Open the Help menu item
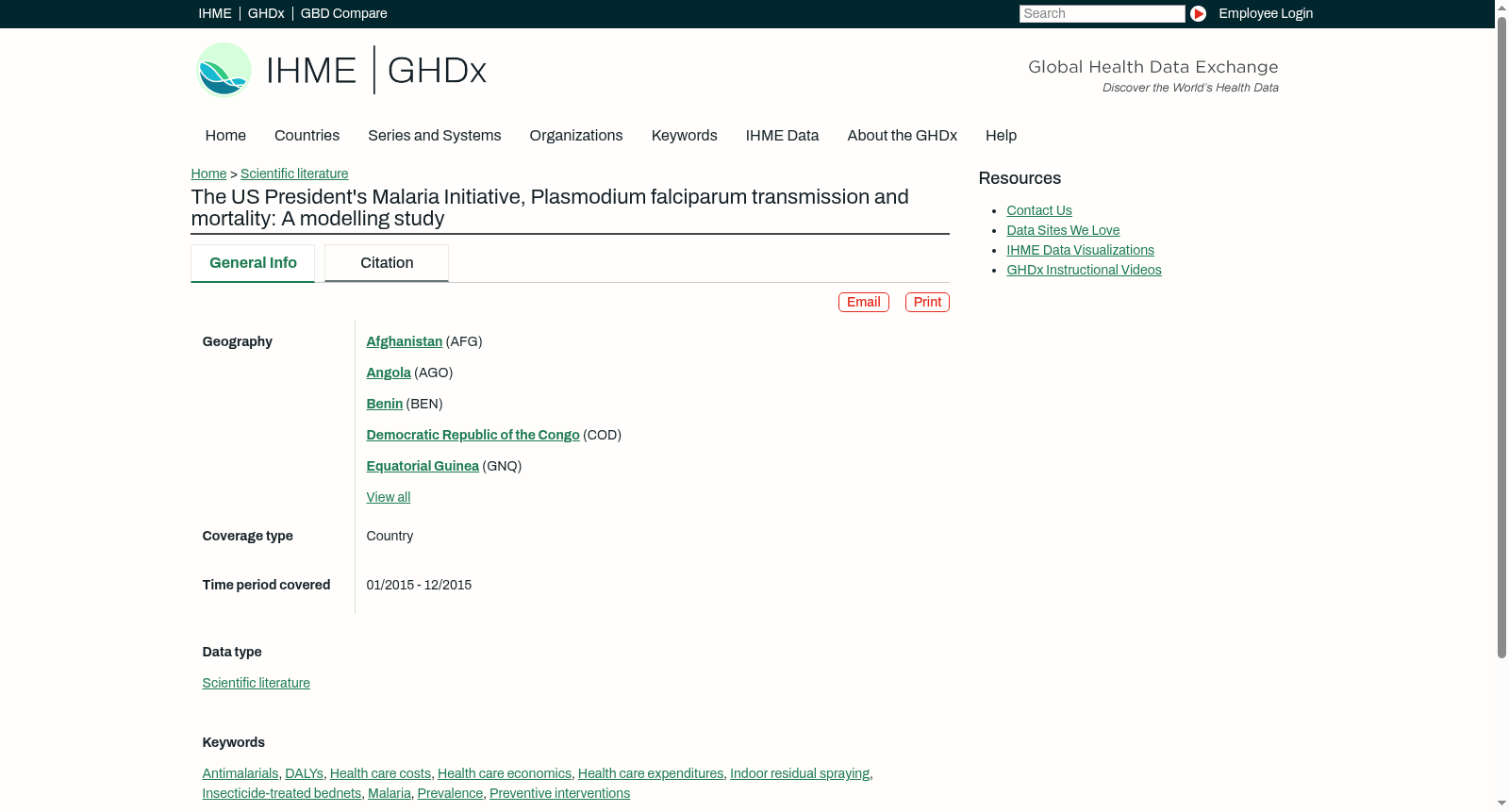The image size is (1509, 812). click(1001, 135)
